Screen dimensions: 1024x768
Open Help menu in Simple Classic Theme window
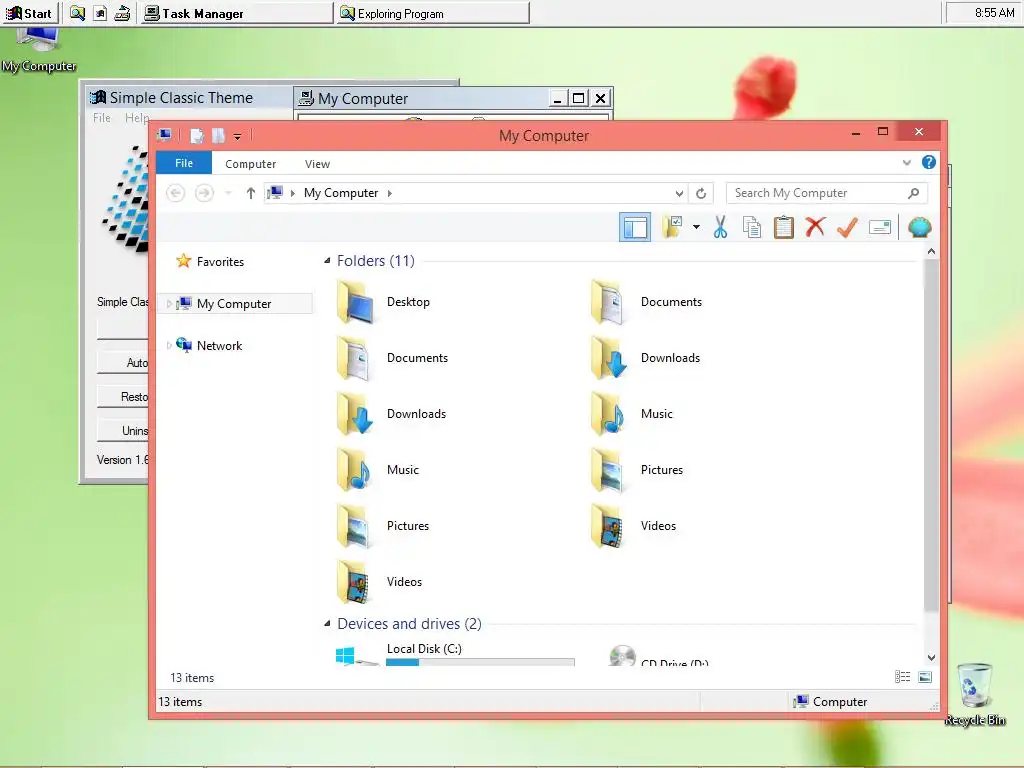[136, 118]
